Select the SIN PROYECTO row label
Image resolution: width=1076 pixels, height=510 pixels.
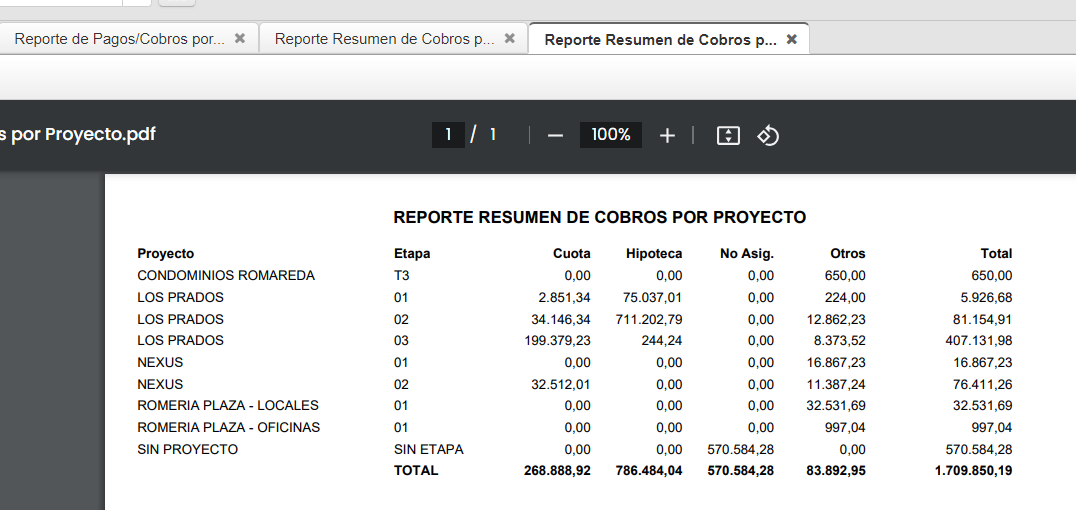coord(188,450)
